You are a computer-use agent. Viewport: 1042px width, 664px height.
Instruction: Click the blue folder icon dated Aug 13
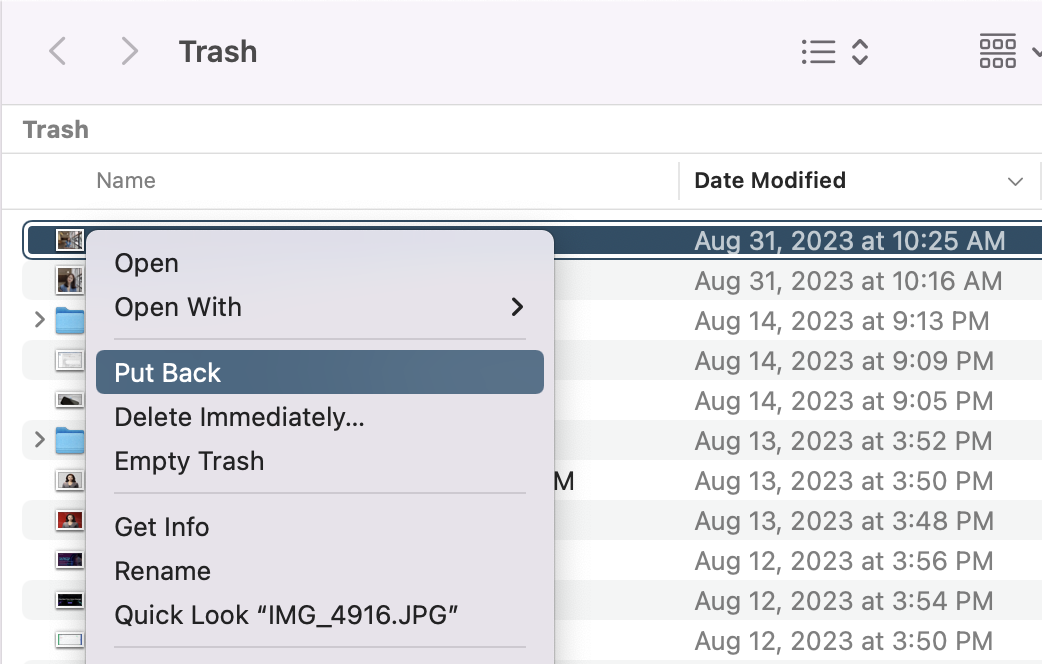[69, 441]
